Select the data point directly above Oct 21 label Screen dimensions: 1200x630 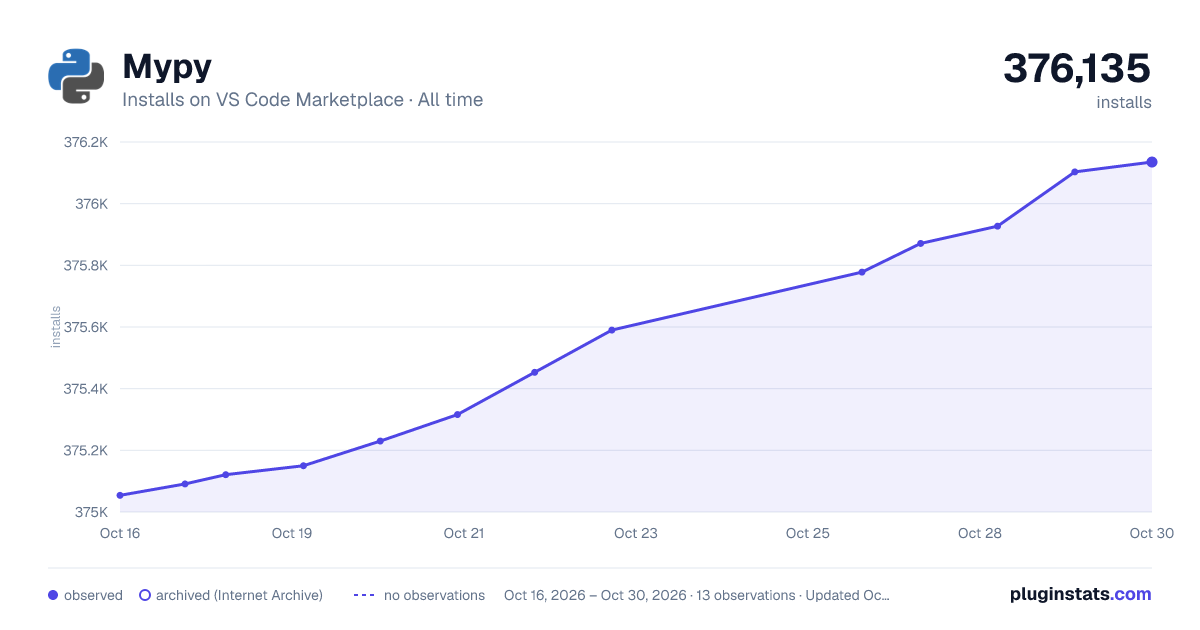[457, 414]
